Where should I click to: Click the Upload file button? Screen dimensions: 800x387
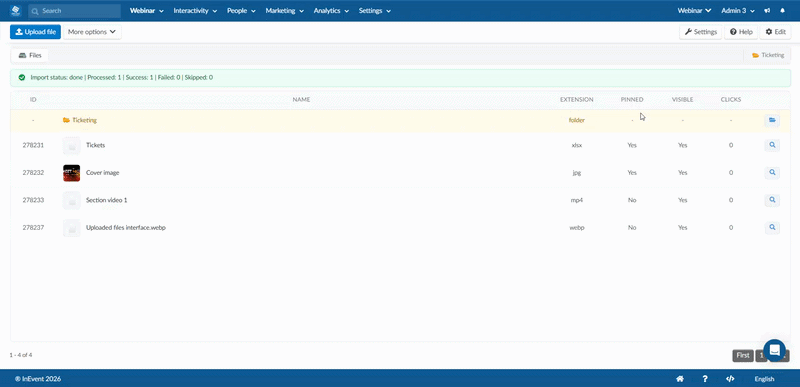35,32
